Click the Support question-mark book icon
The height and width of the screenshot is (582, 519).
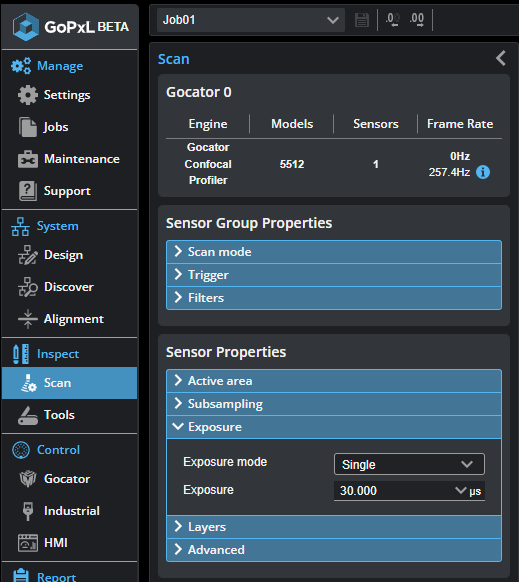coord(28,191)
